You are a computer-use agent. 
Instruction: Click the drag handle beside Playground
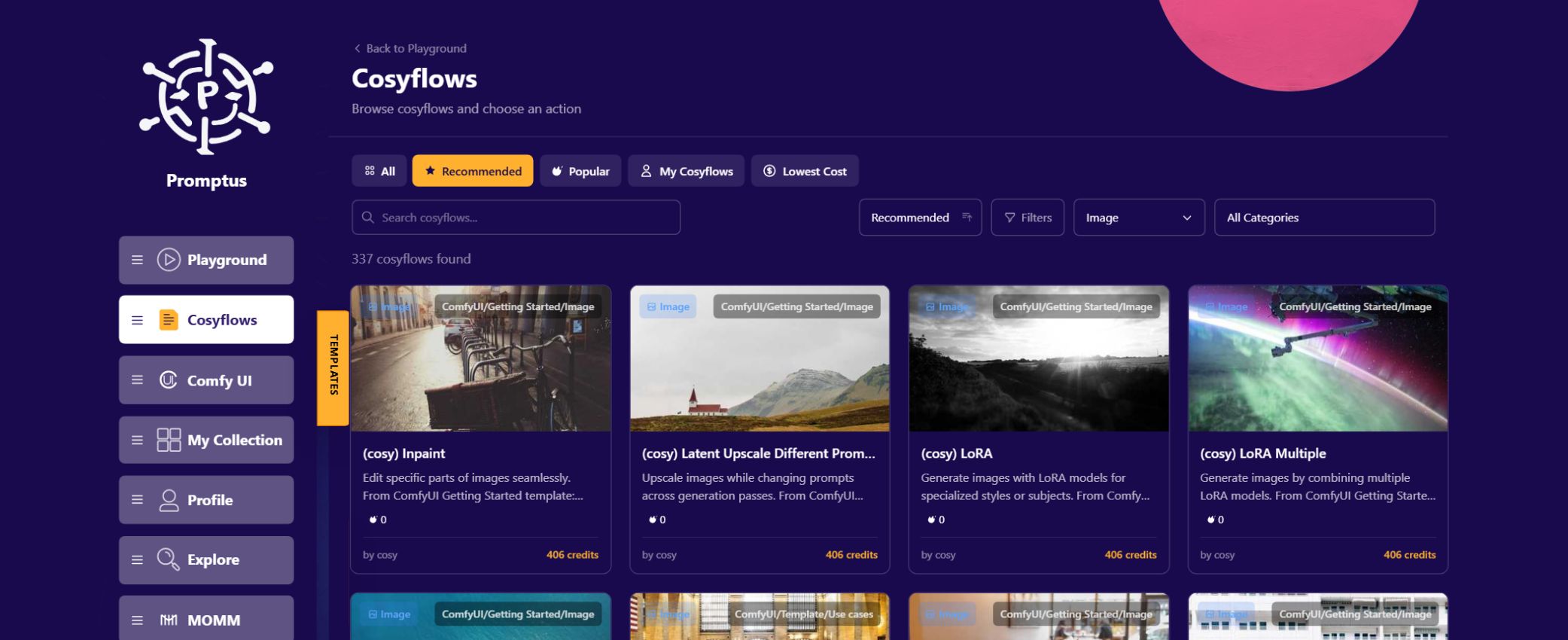137,260
